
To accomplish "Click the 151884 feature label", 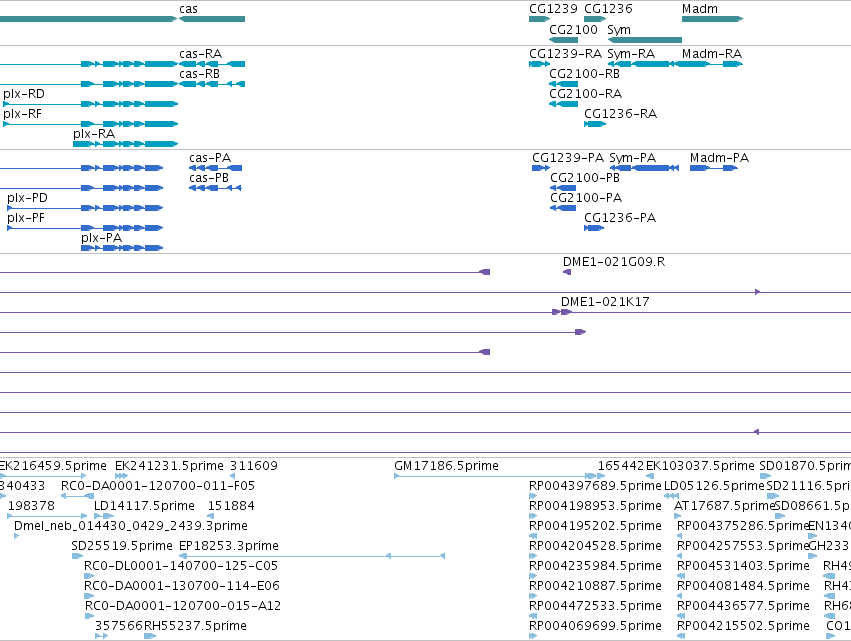I will [x=231, y=506].
